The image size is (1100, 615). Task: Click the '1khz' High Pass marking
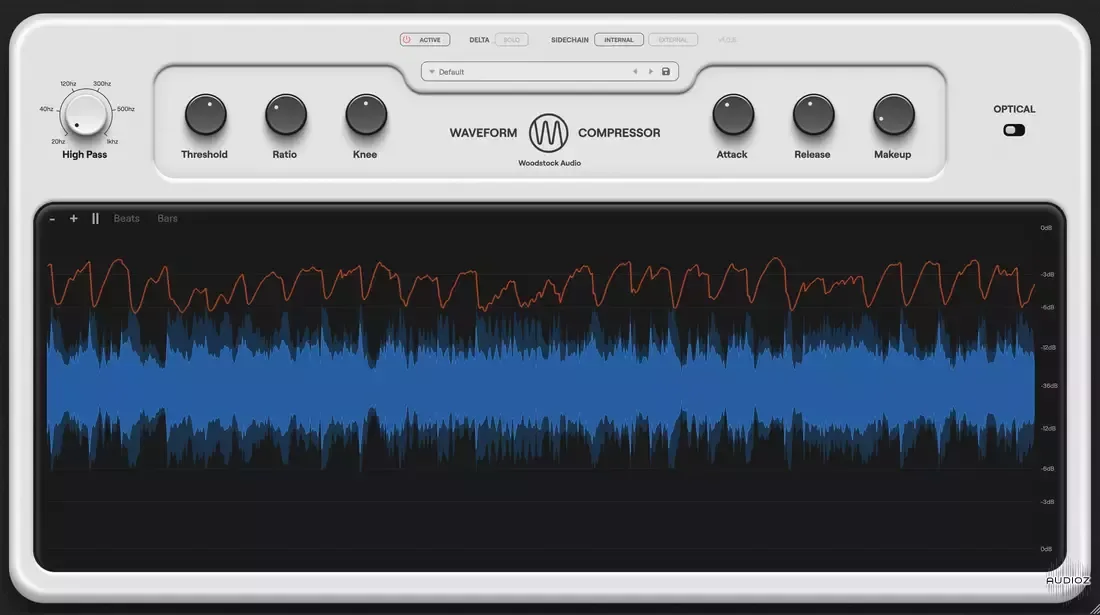click(x=112, y=142)
